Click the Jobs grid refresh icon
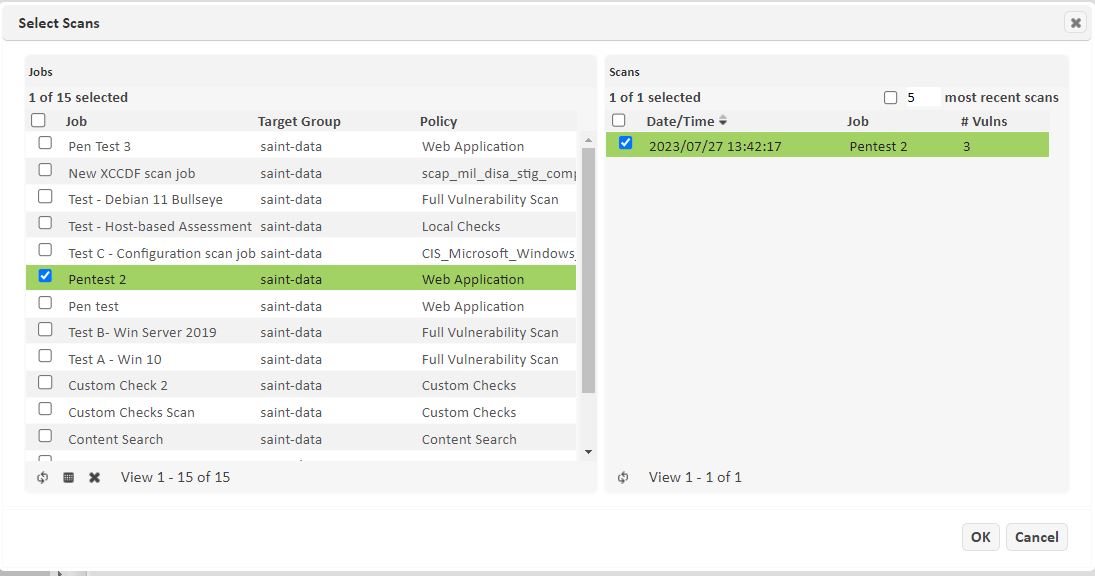1095x576 pixels. point(42,478)
